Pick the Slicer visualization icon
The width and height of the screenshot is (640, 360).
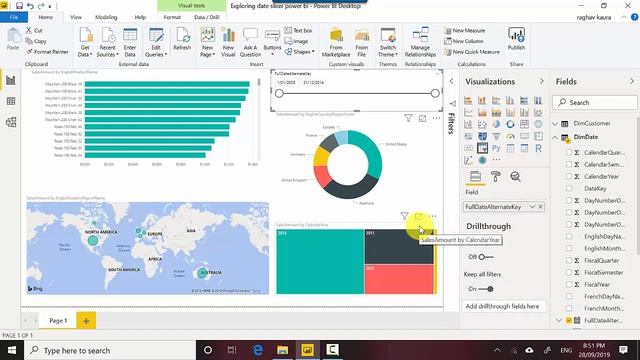482,148
